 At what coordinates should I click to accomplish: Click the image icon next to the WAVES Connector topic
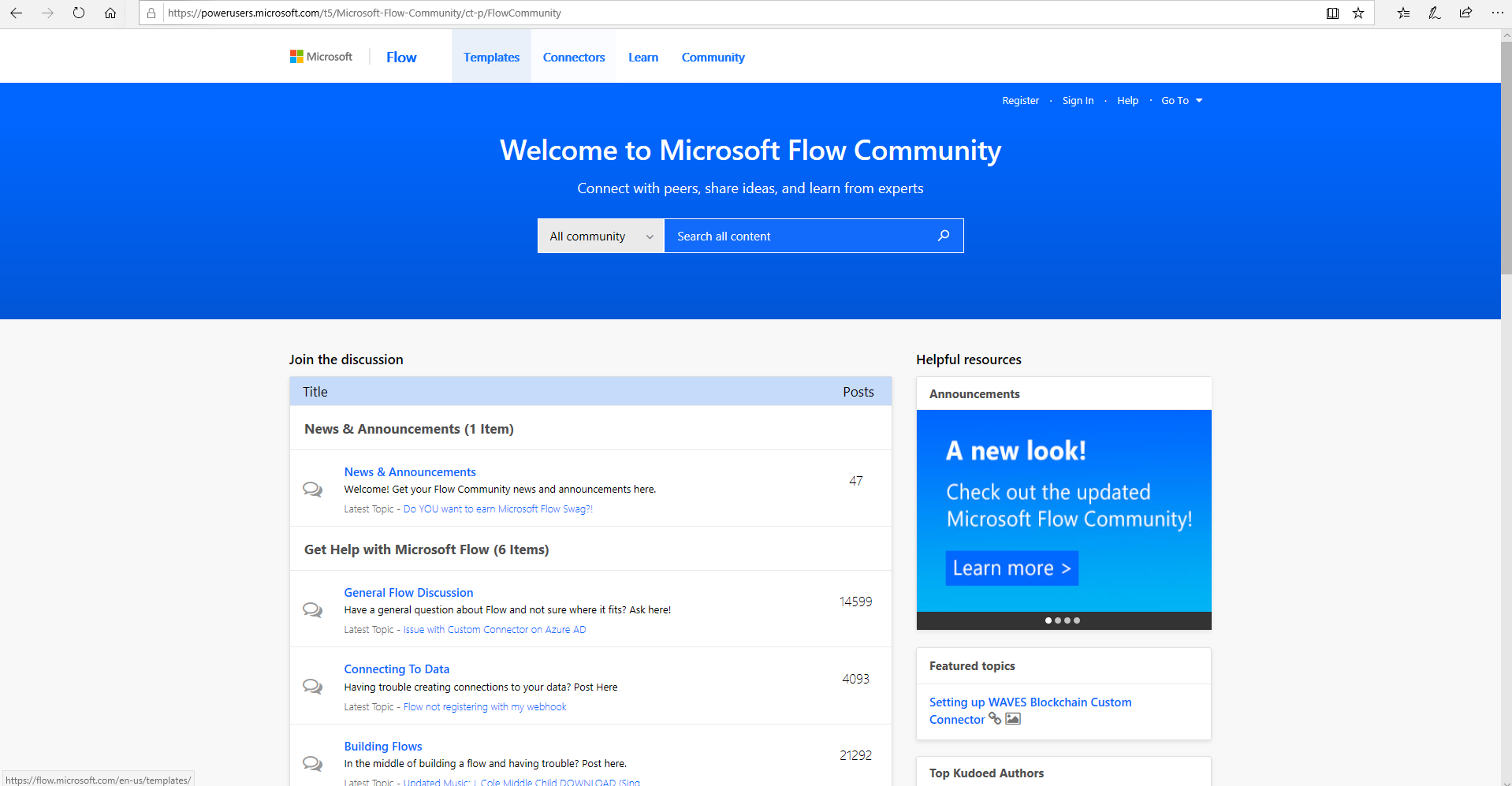tap(1012, 719)
